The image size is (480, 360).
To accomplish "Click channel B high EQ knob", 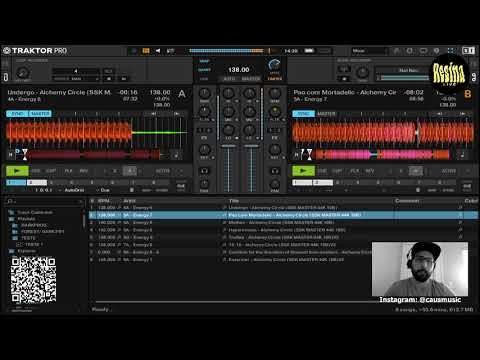I will [249, 94].
